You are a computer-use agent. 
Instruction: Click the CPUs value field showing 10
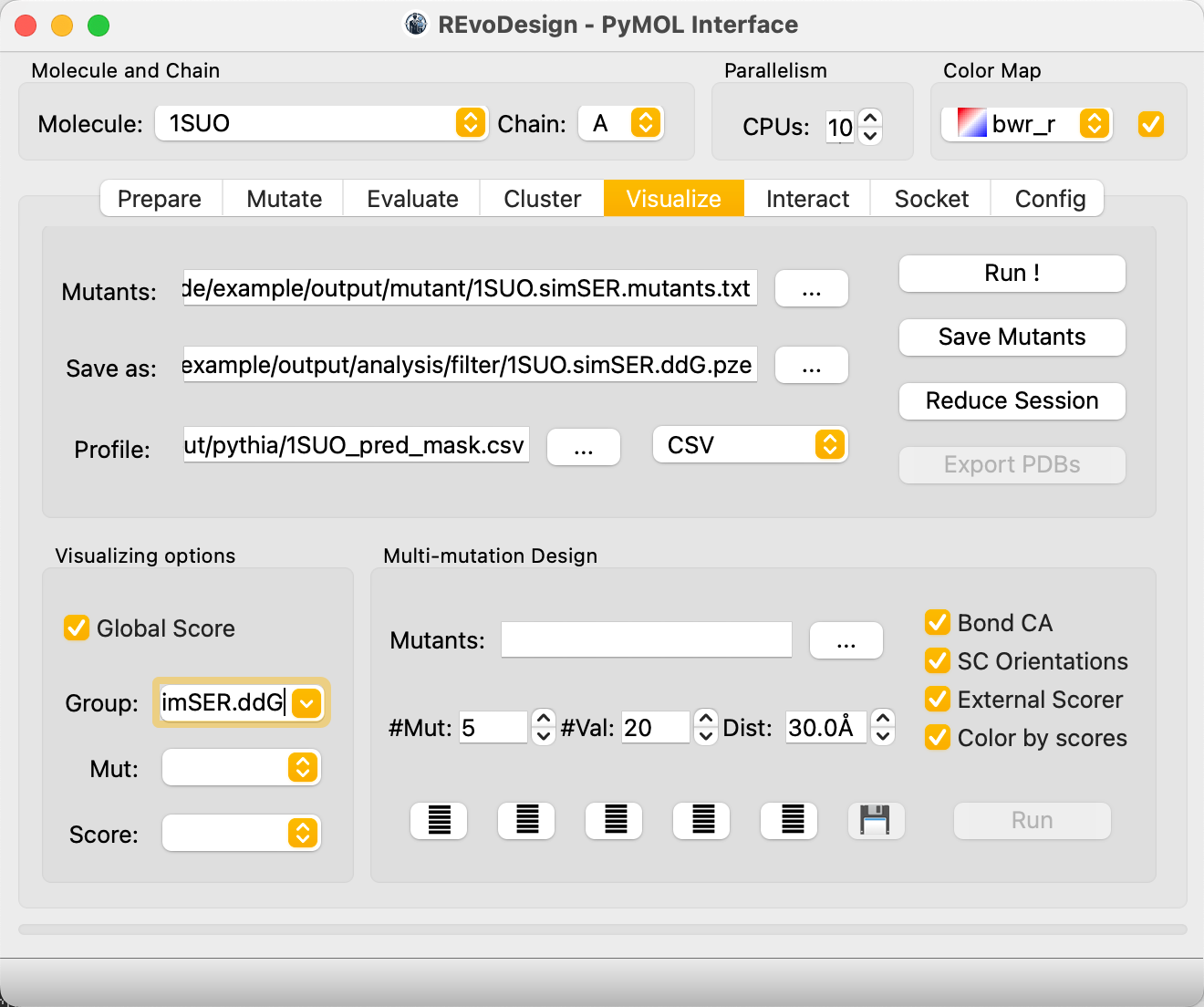tap(840, 127)
